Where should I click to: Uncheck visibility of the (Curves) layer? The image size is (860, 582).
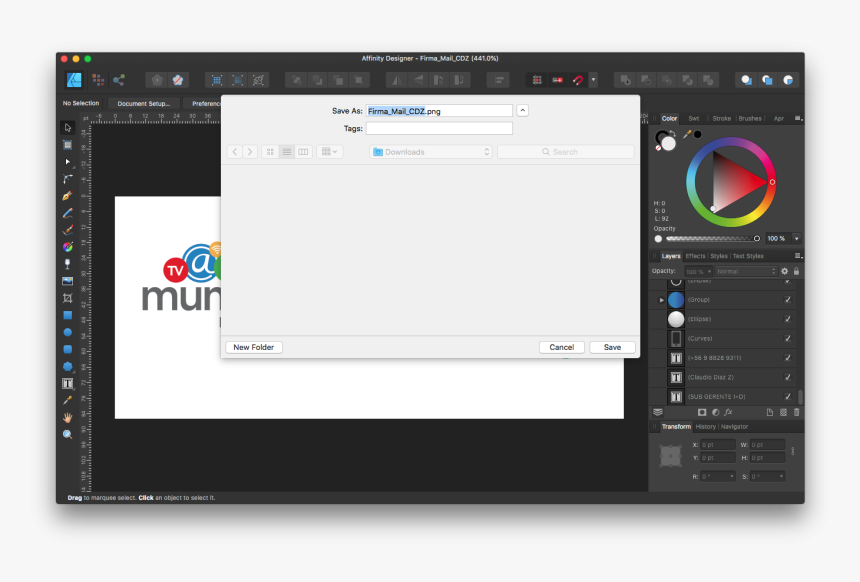click(x=787, y=339)
